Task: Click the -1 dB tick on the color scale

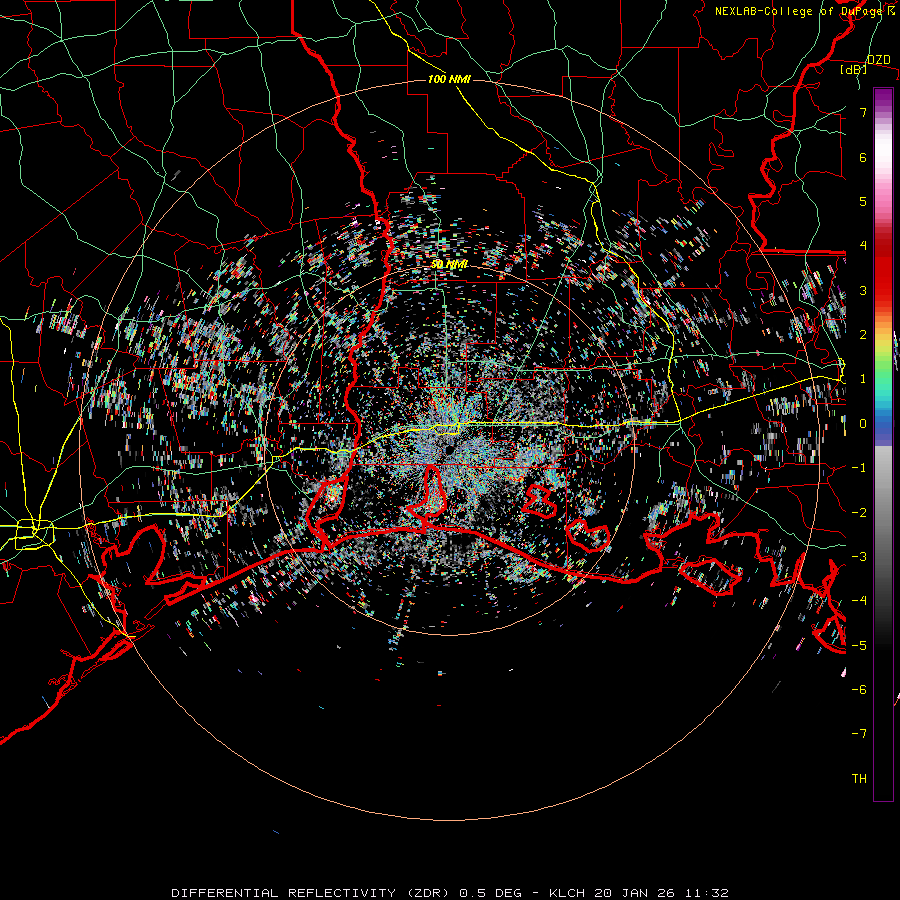Action: click(x=859, y=468)
